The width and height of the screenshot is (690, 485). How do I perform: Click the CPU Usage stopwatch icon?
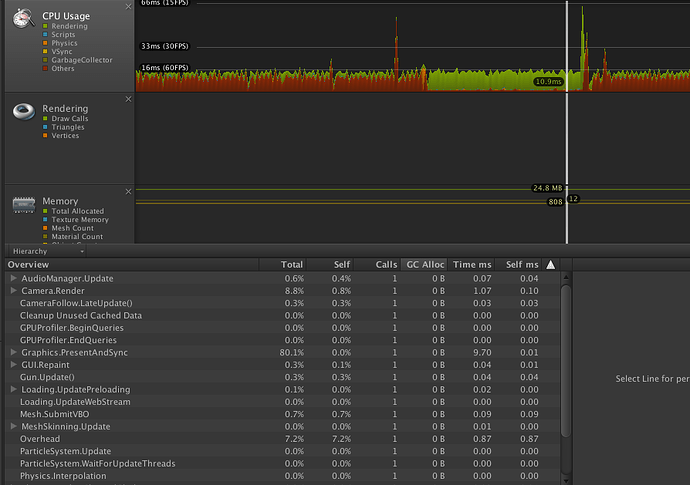(x=24, y=18)
